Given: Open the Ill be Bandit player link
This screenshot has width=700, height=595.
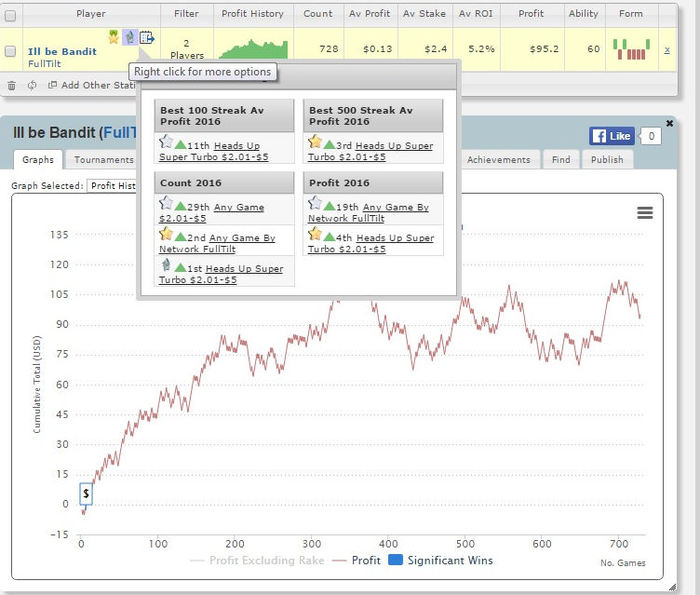Looking at the screenshot, I should click(x=62, y=51).
